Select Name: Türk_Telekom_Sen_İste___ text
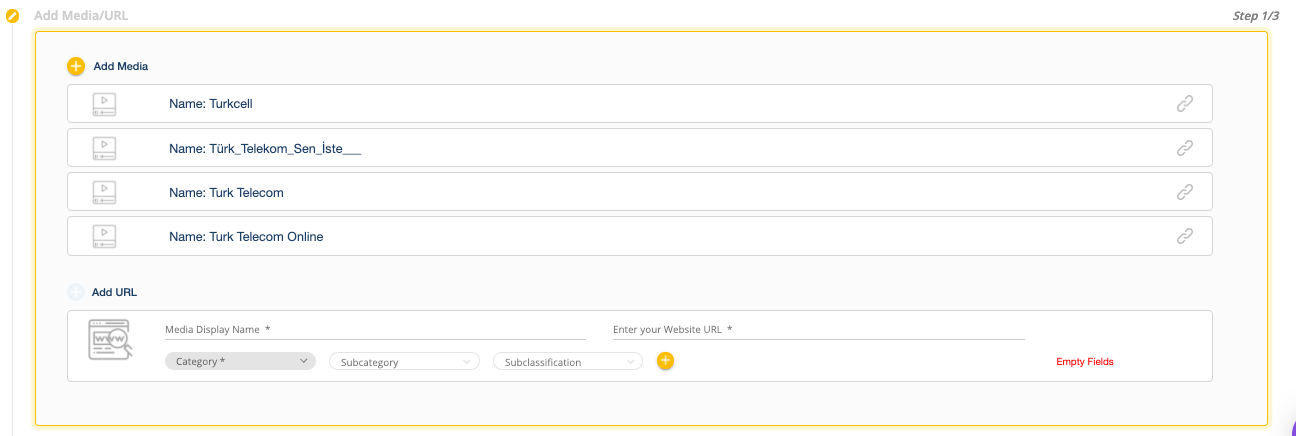The image size is (1296, 436). point(265,148)
